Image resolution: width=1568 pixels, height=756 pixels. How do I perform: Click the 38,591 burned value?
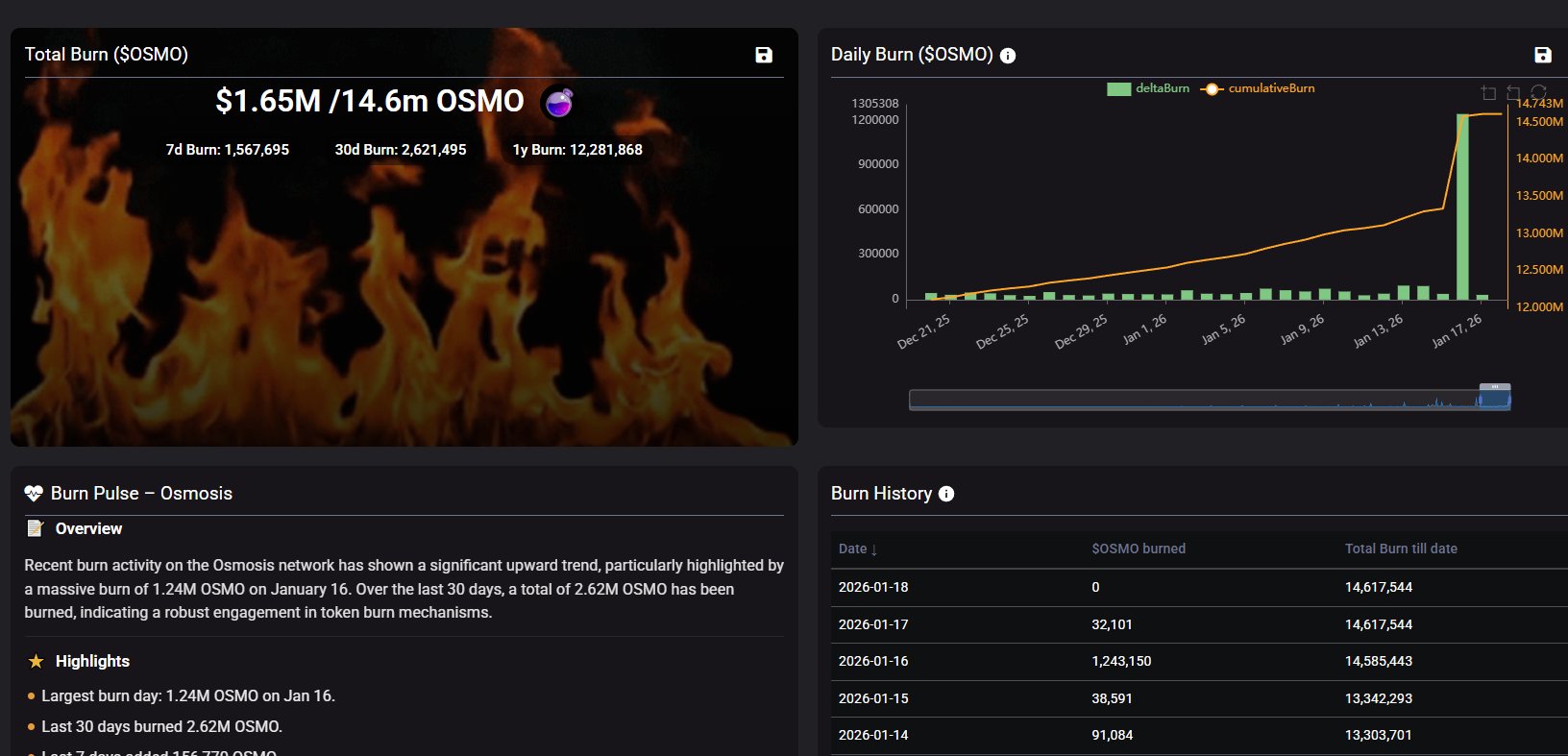point(1112,698)
